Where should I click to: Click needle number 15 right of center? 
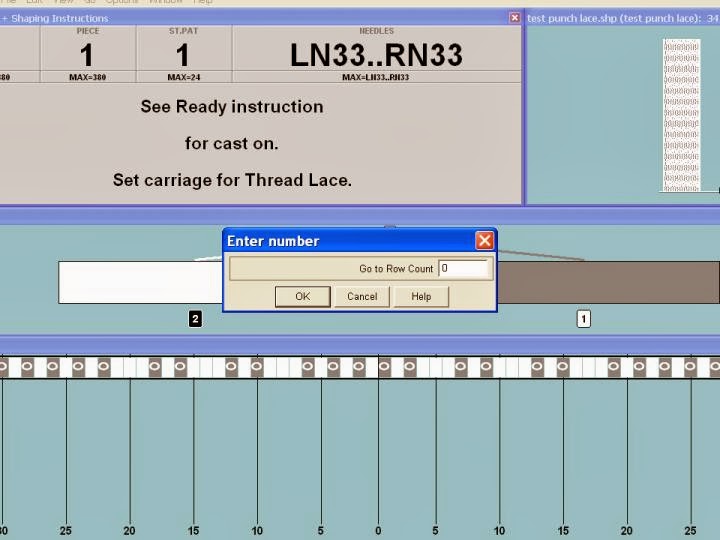(563, 531)
